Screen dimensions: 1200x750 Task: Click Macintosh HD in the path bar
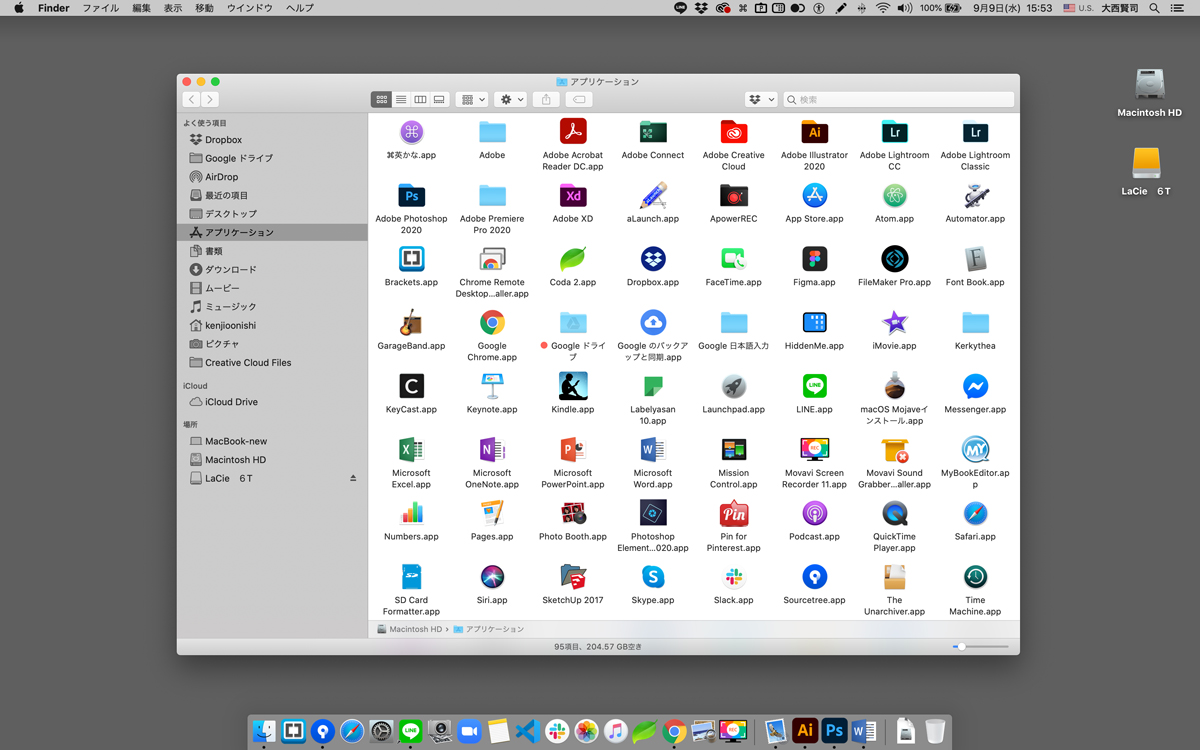[409, 629]
